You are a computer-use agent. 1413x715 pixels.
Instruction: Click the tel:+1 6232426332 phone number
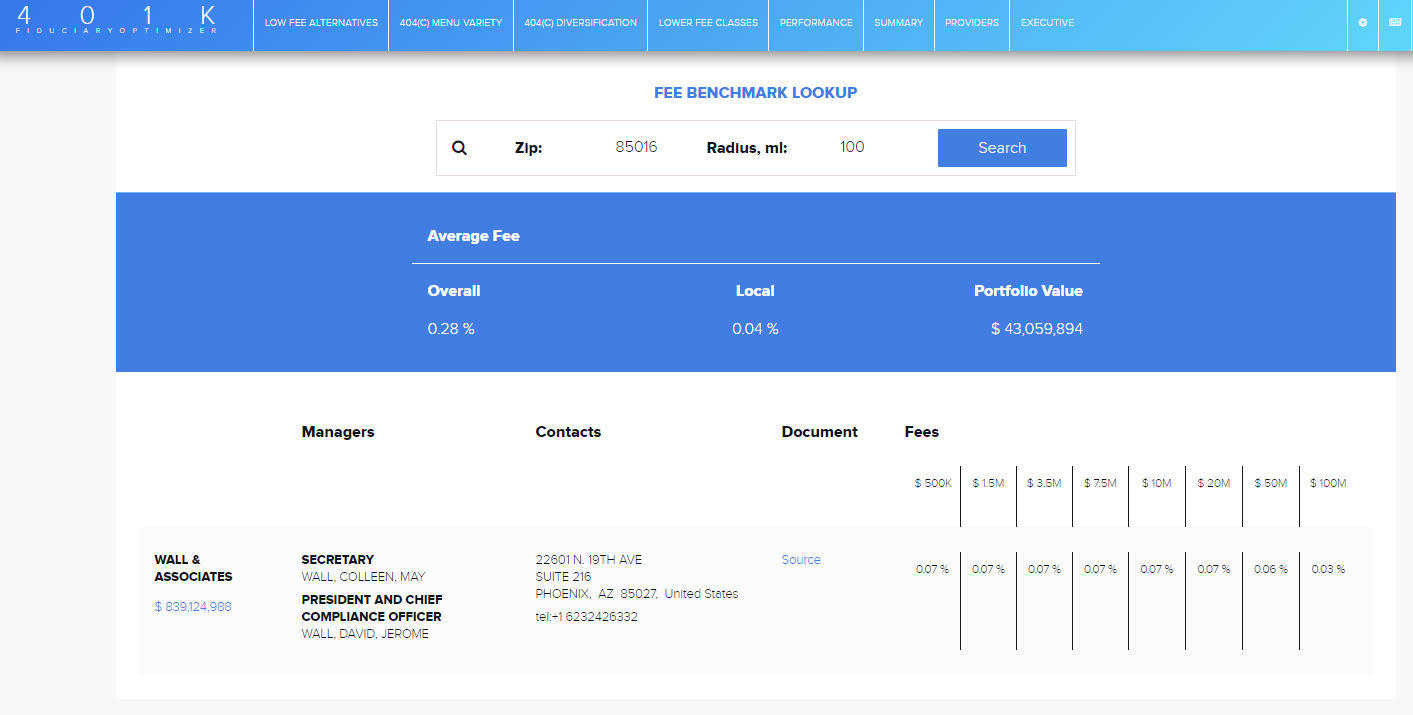tap(586, 617)
